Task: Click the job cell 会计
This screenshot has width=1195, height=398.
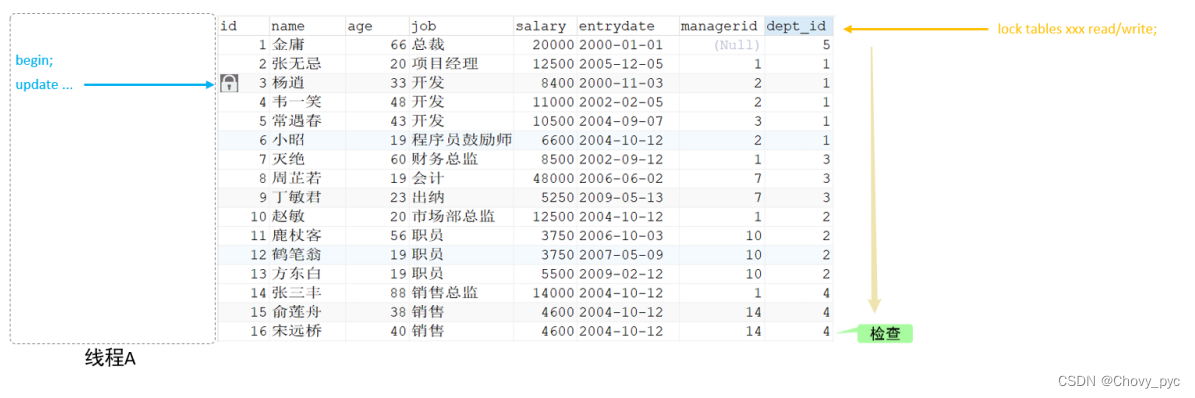Action: tap(461, 178)
